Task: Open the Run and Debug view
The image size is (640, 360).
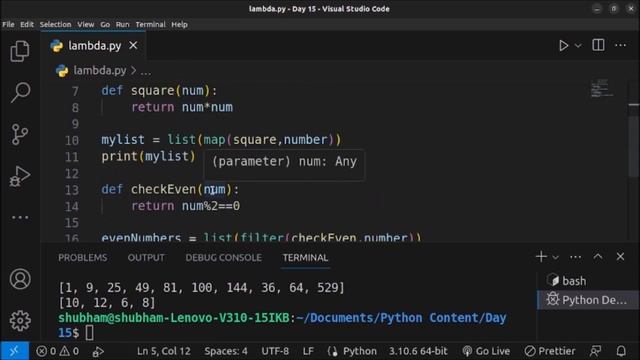Action: 20,176
